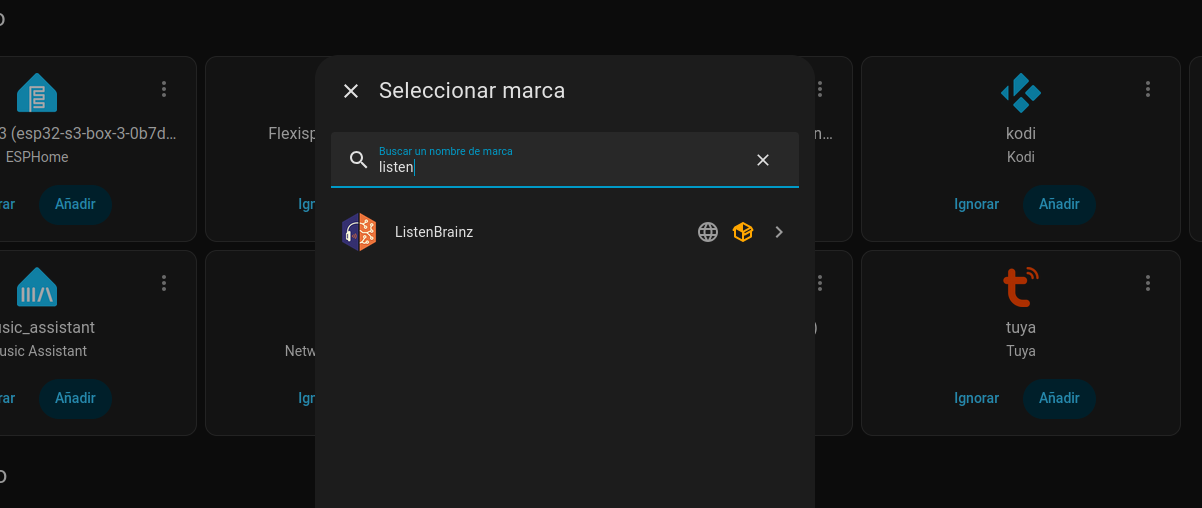This screenshot has width=1202, height=508.
Task: Add the ESPHome device with Añadir
Action: (x=75, y=204)
